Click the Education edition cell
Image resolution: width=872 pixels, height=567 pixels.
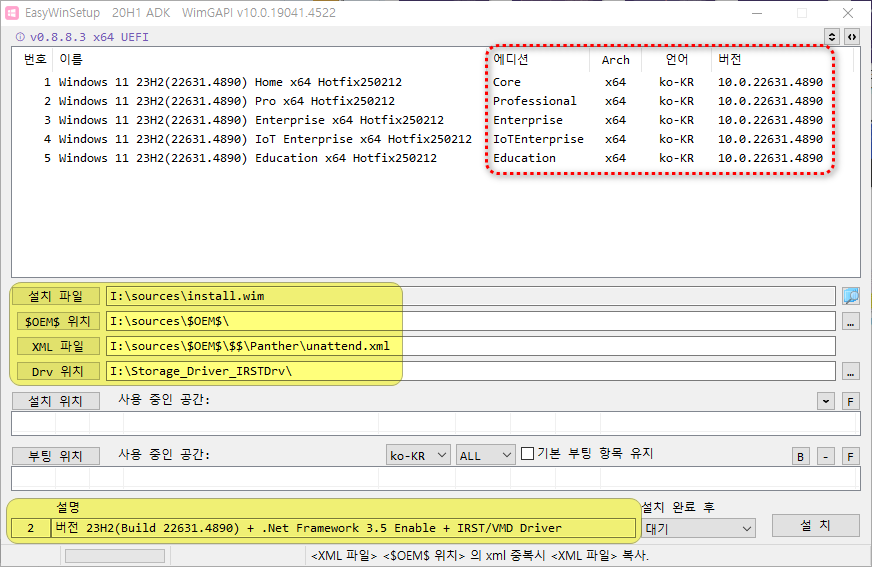(x=524, y=158)
